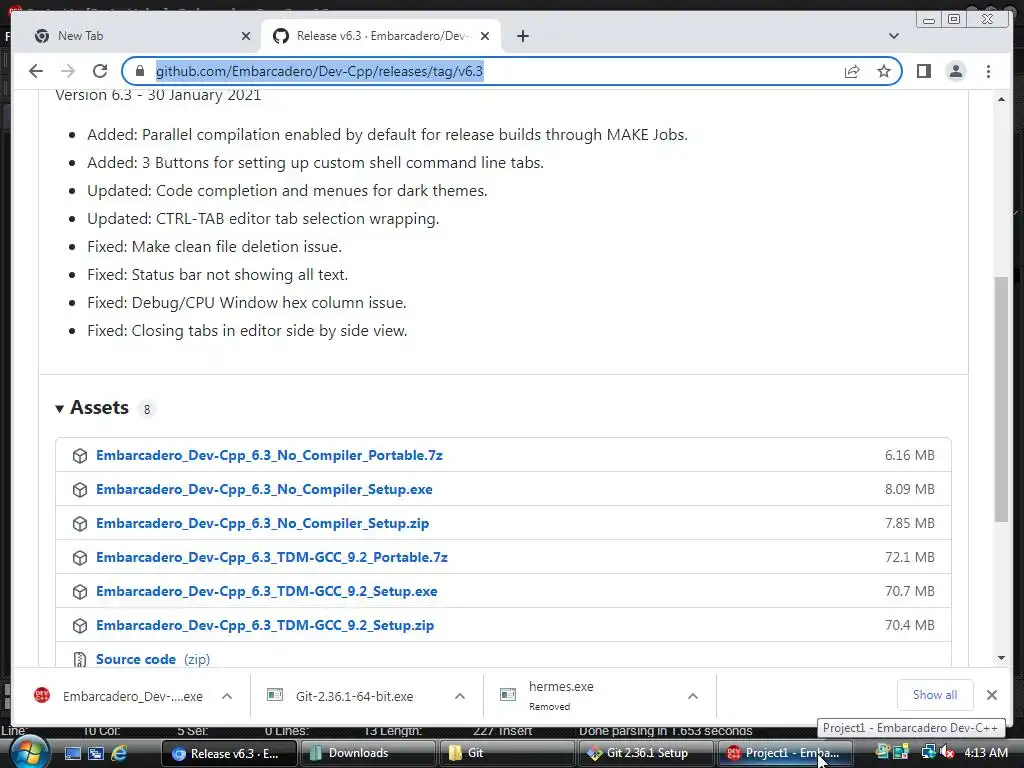1024x768 pixels.
Task: Close the downloads bar
Action: click(x=991, y=695)
